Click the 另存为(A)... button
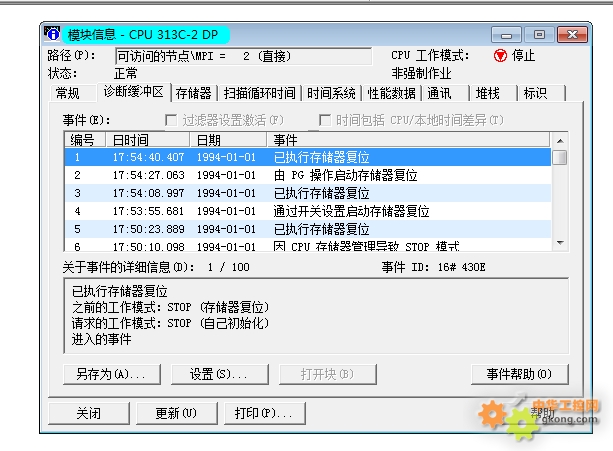The image size is (613, 451). coord(112,374)
